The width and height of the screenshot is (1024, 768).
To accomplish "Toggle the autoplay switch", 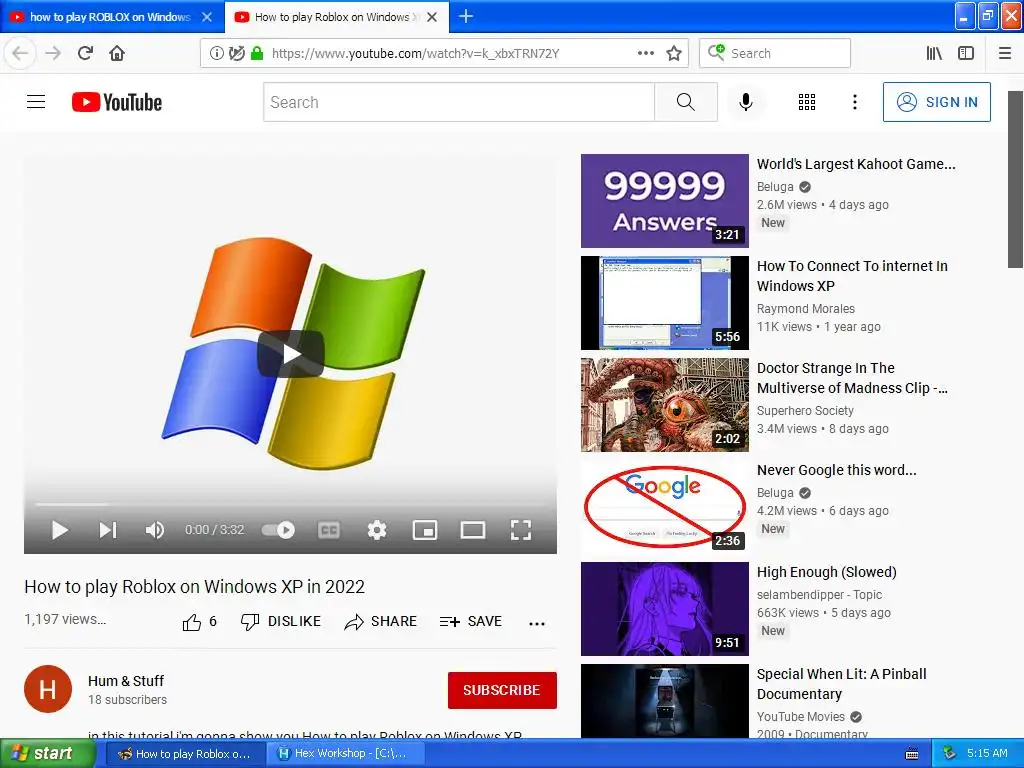I will pos(278,530).
